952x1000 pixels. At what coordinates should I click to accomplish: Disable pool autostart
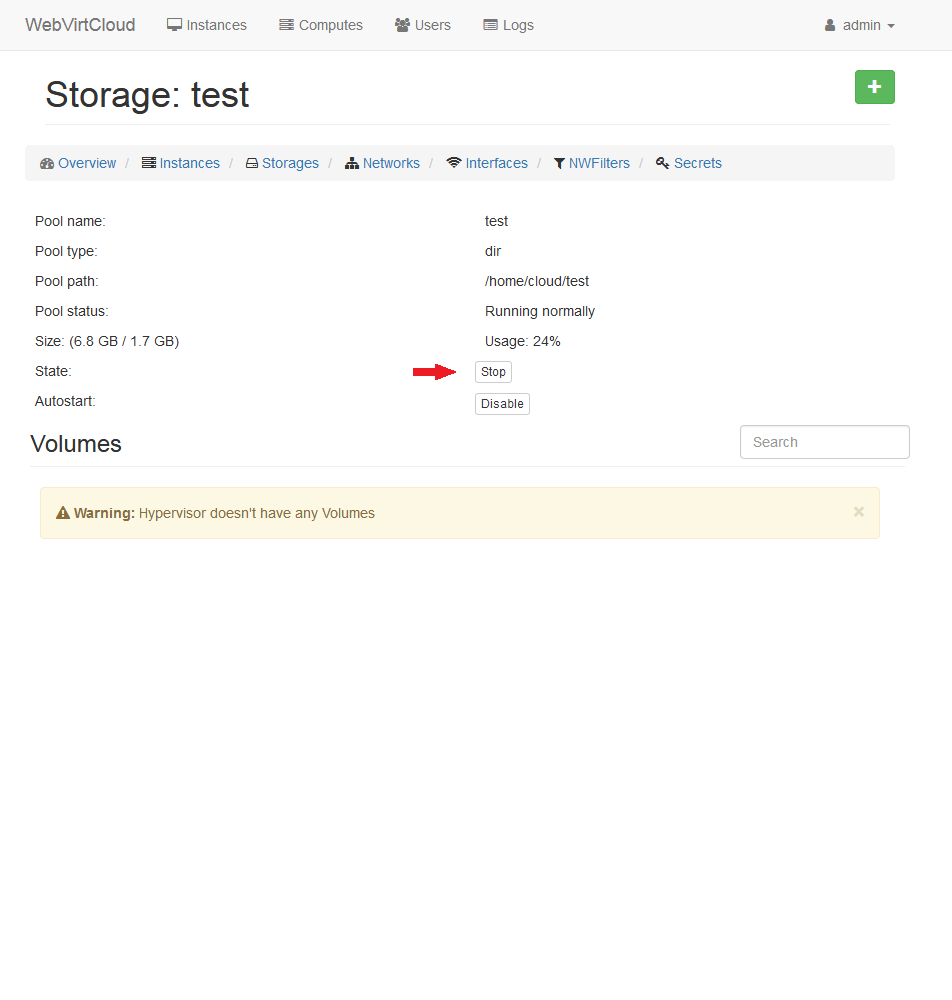[x=502, y=404]
